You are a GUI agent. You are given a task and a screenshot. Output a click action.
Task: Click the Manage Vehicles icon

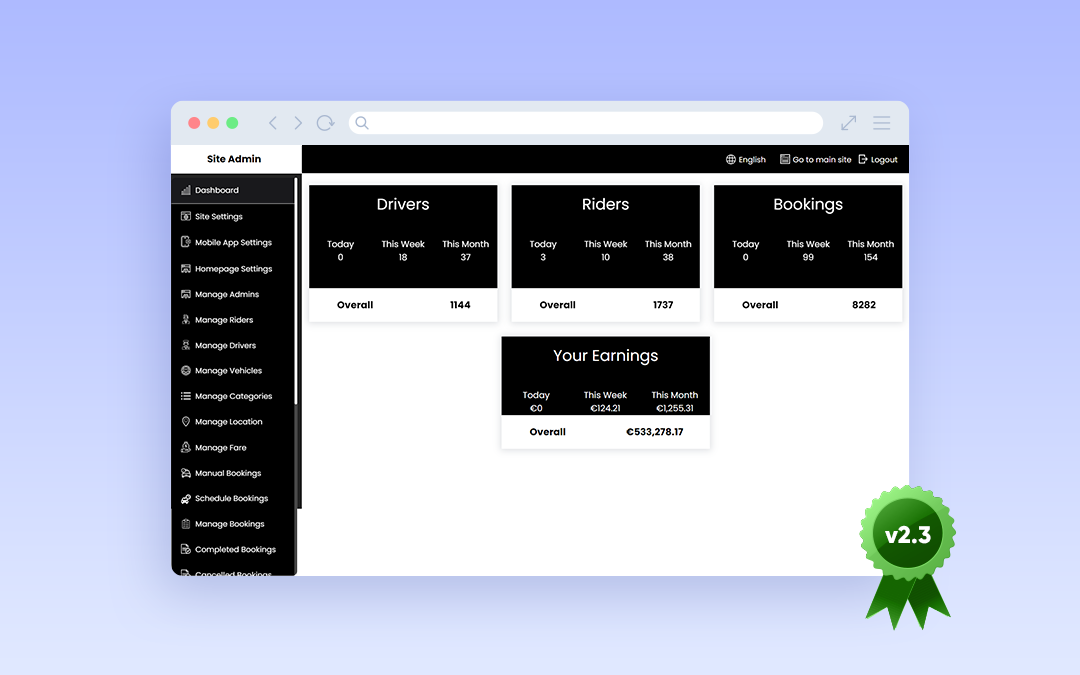point(186,371)
